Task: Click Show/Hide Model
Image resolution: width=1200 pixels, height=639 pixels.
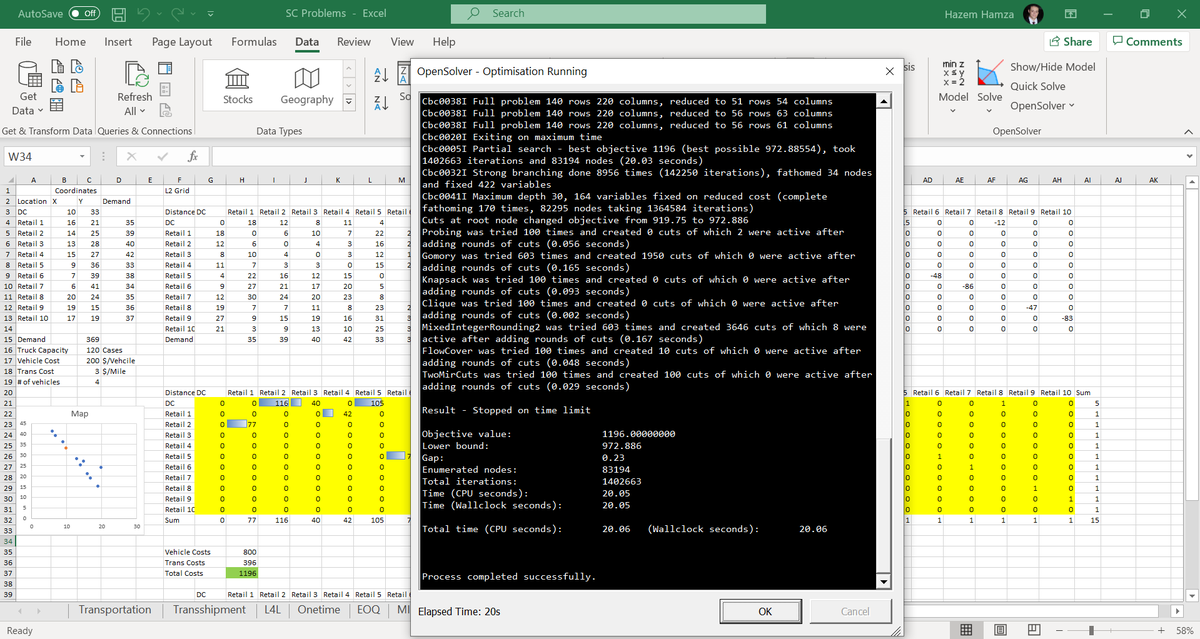Action: tap(1053, 66)
